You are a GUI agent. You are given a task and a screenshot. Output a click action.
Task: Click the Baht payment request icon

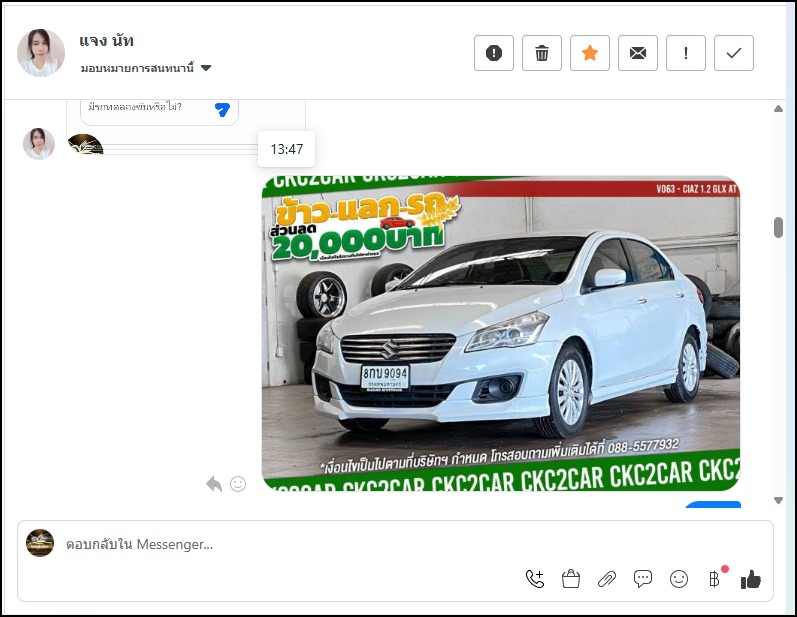pyautogui.click(x=714, y=579)
